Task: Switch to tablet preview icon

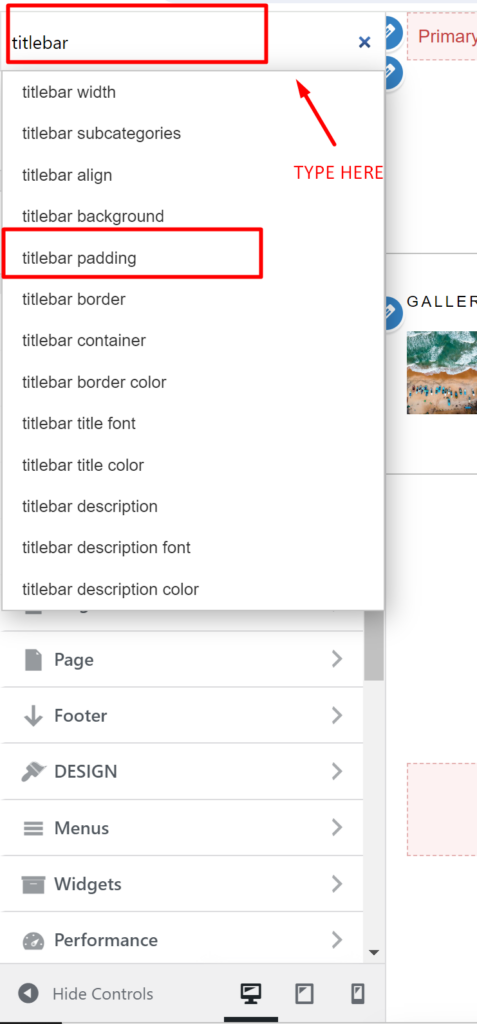Action: 304,994
